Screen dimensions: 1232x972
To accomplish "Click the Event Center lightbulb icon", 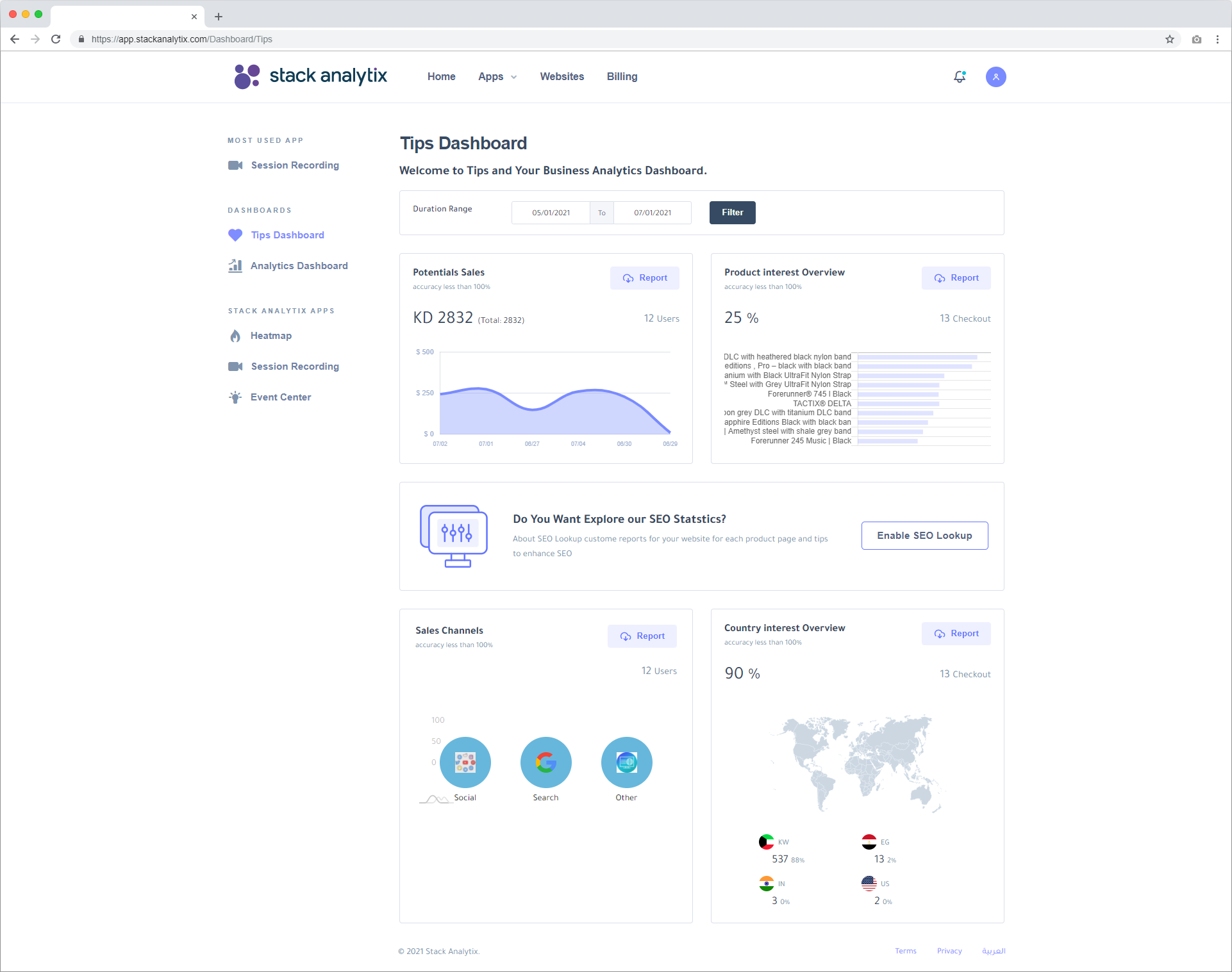I will [235, 397].
